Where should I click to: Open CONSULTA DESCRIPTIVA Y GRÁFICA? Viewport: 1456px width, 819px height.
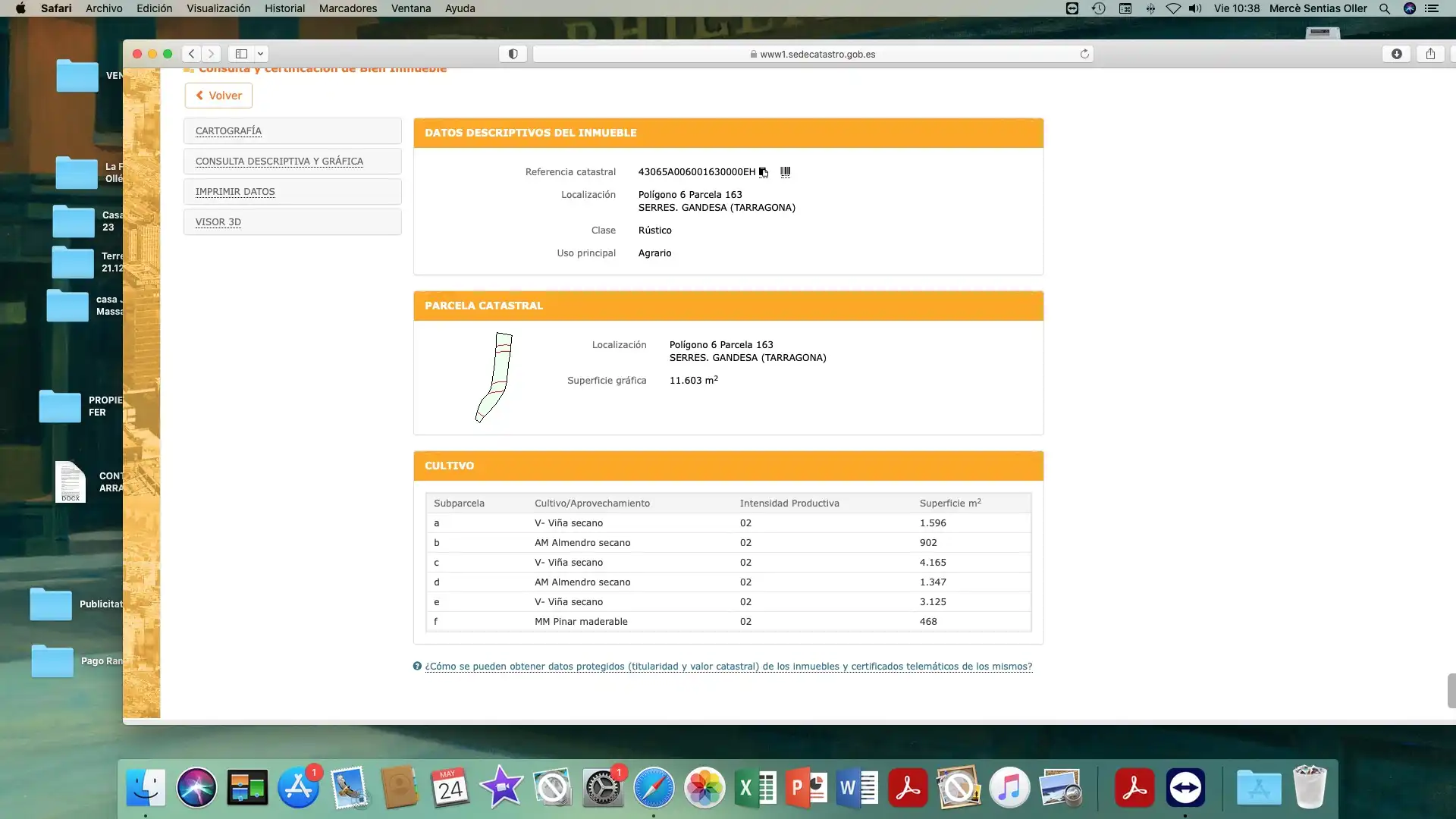pyautogui.click(x=279, y=162)
